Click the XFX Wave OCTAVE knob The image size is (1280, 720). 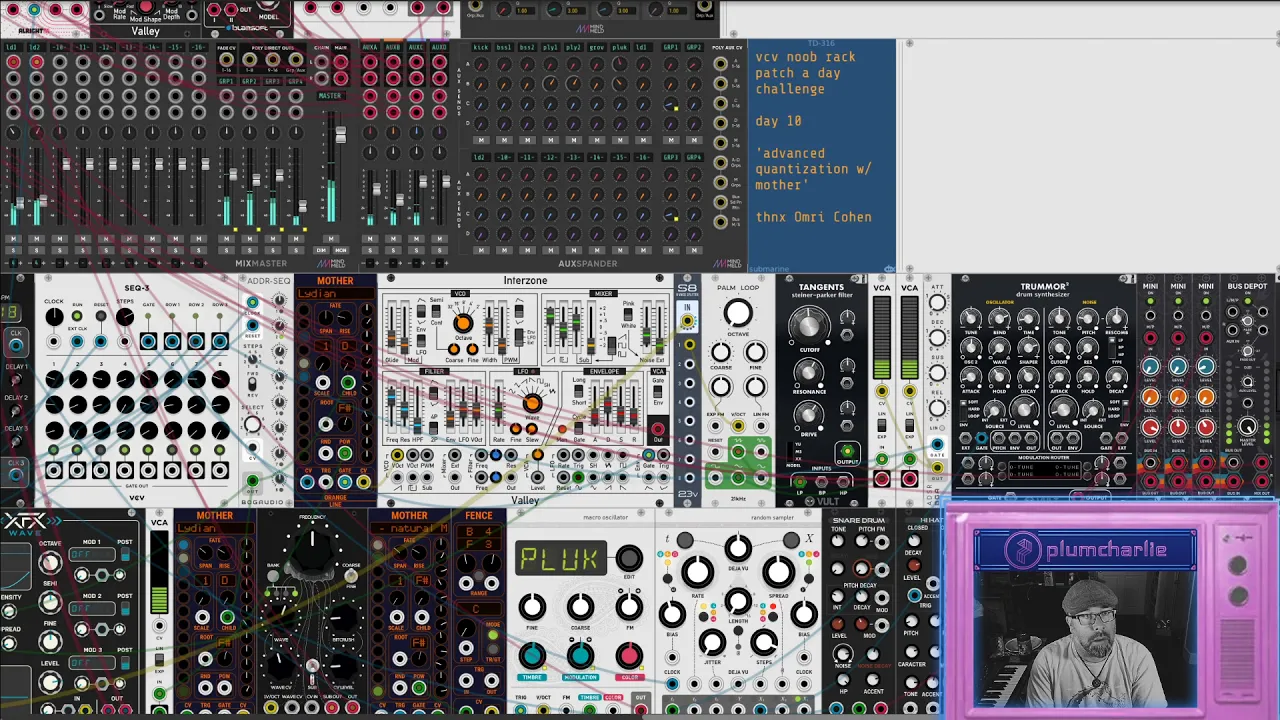coord(49,563)
